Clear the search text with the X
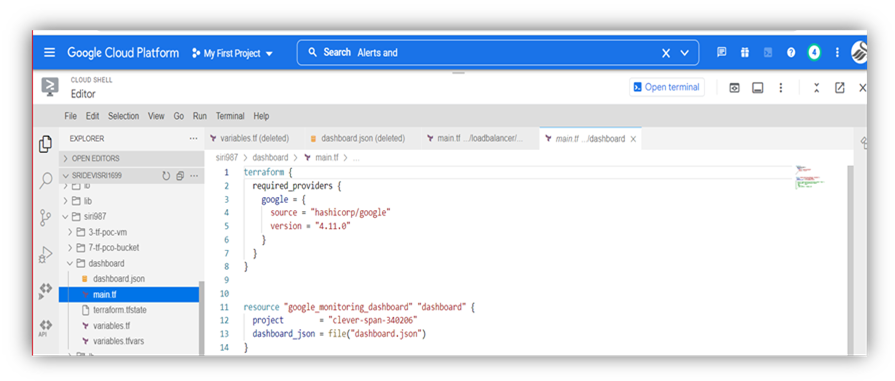 click(x=666, y=53)
